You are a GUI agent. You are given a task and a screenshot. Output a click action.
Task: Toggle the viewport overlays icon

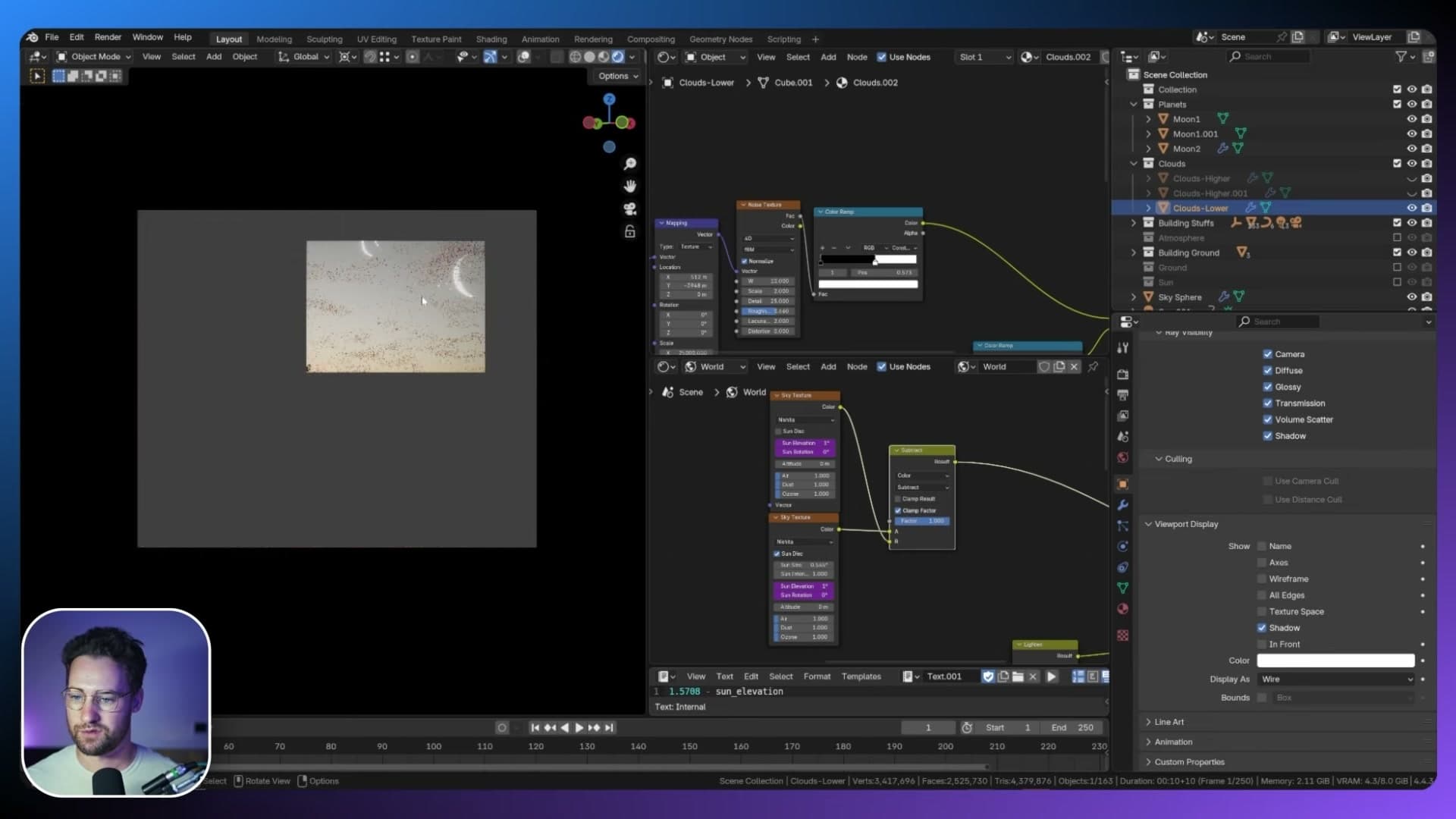point(523,57)
